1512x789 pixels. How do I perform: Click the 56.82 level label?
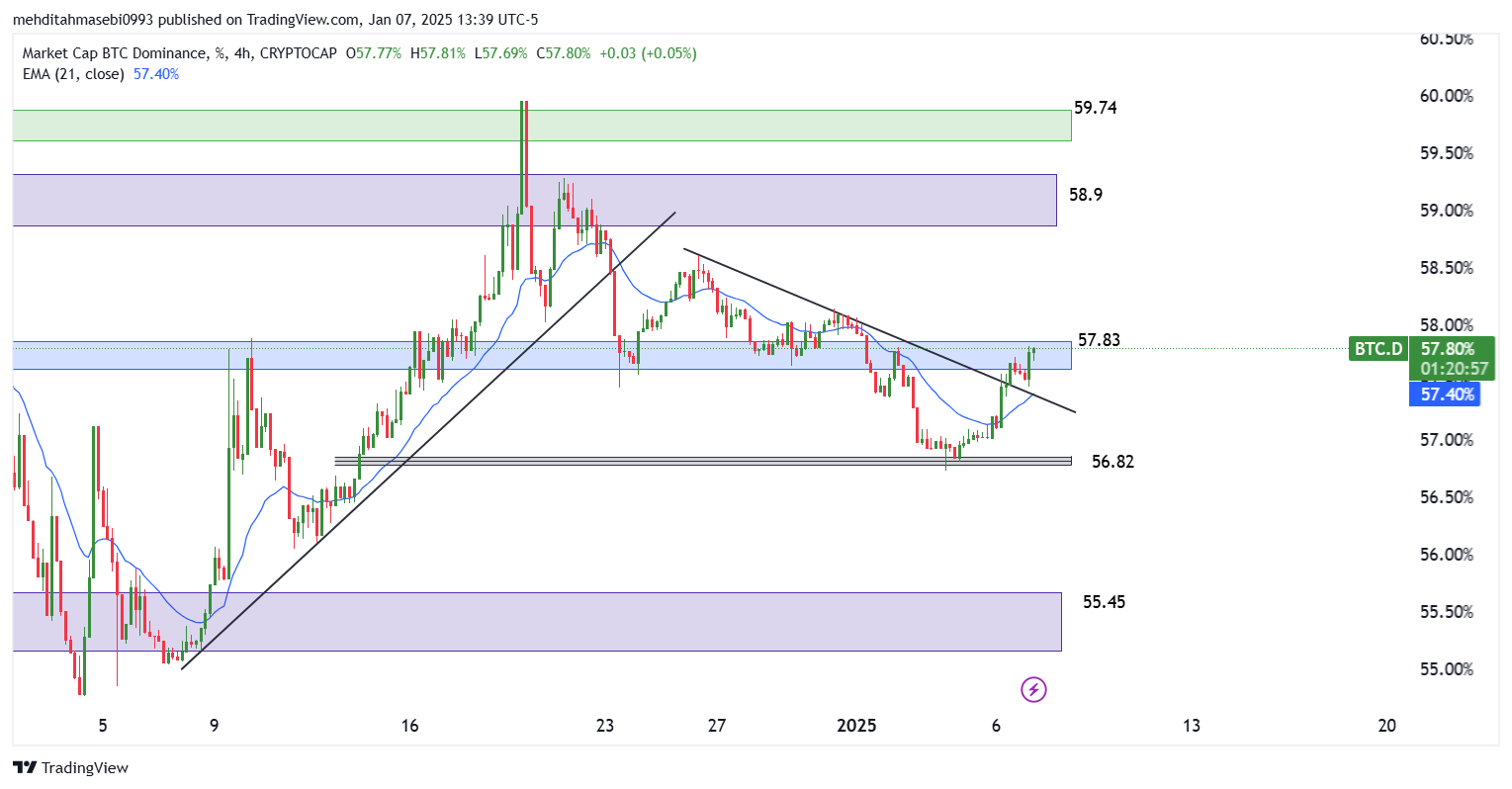coord(1112,462)
